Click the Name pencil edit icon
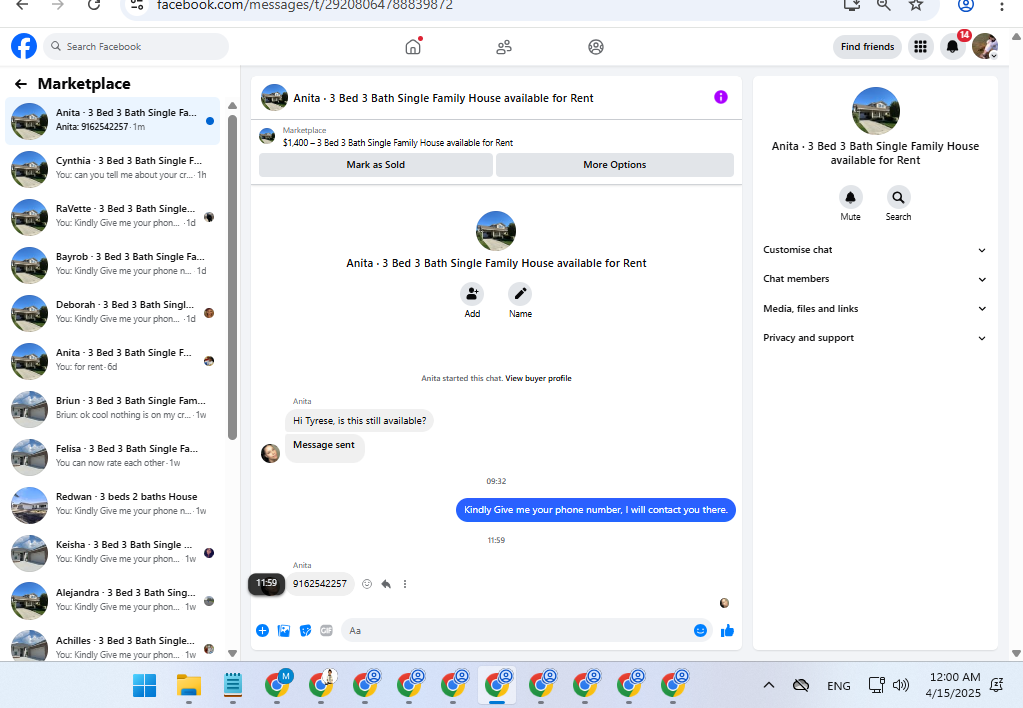Image resolution: width=1023 pixels, height=708 pixels. click(x=520, y=294)
